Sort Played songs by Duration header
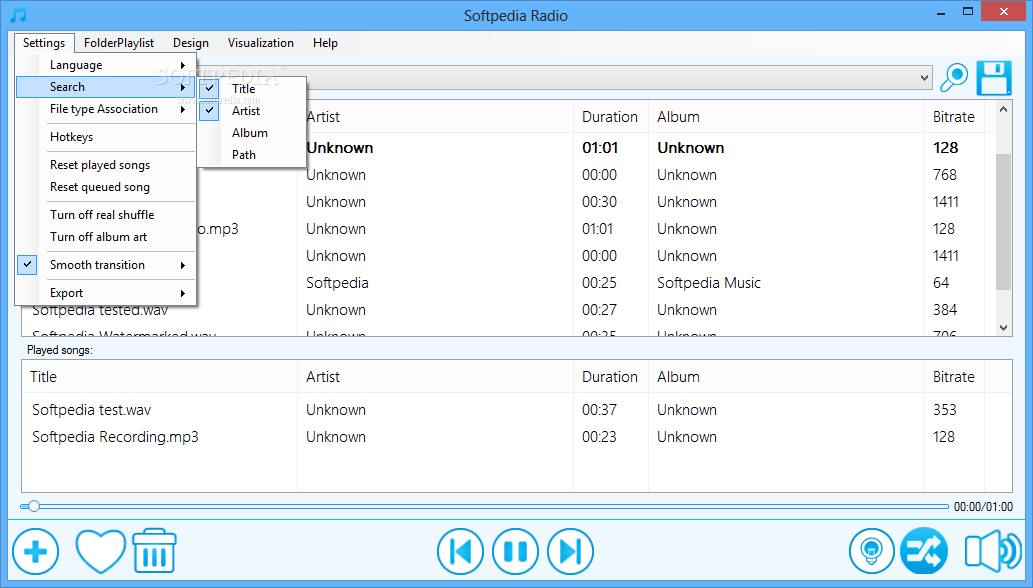This screenshot has width=1033, height=588. click(x=610, y=377)
